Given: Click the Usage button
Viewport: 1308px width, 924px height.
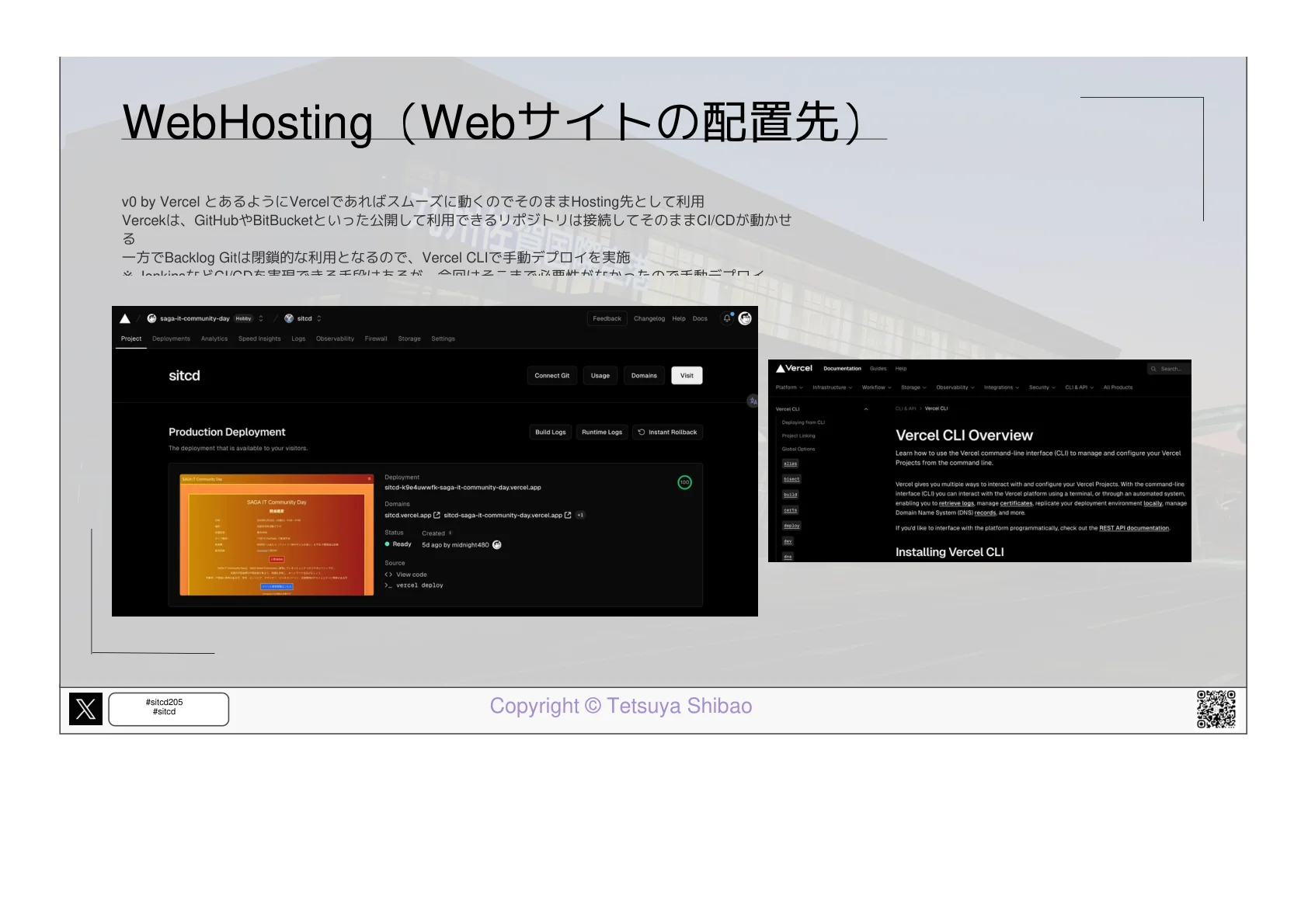Looking at the screenshot, I should 600,376.
